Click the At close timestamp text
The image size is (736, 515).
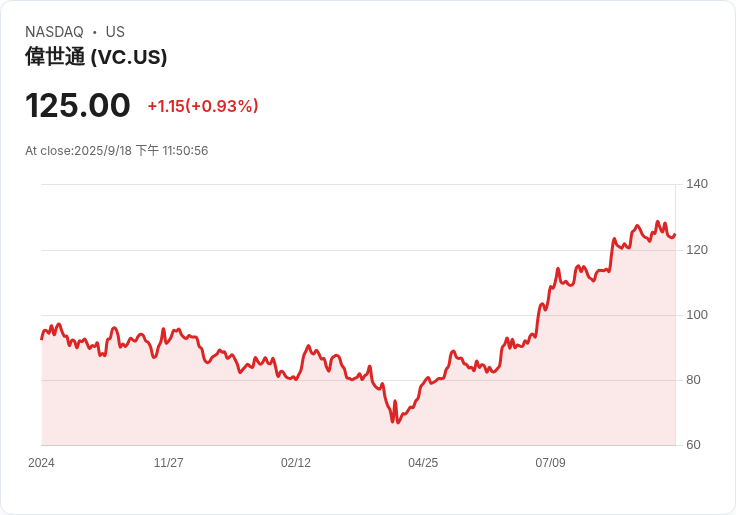[x=117, y=151]
